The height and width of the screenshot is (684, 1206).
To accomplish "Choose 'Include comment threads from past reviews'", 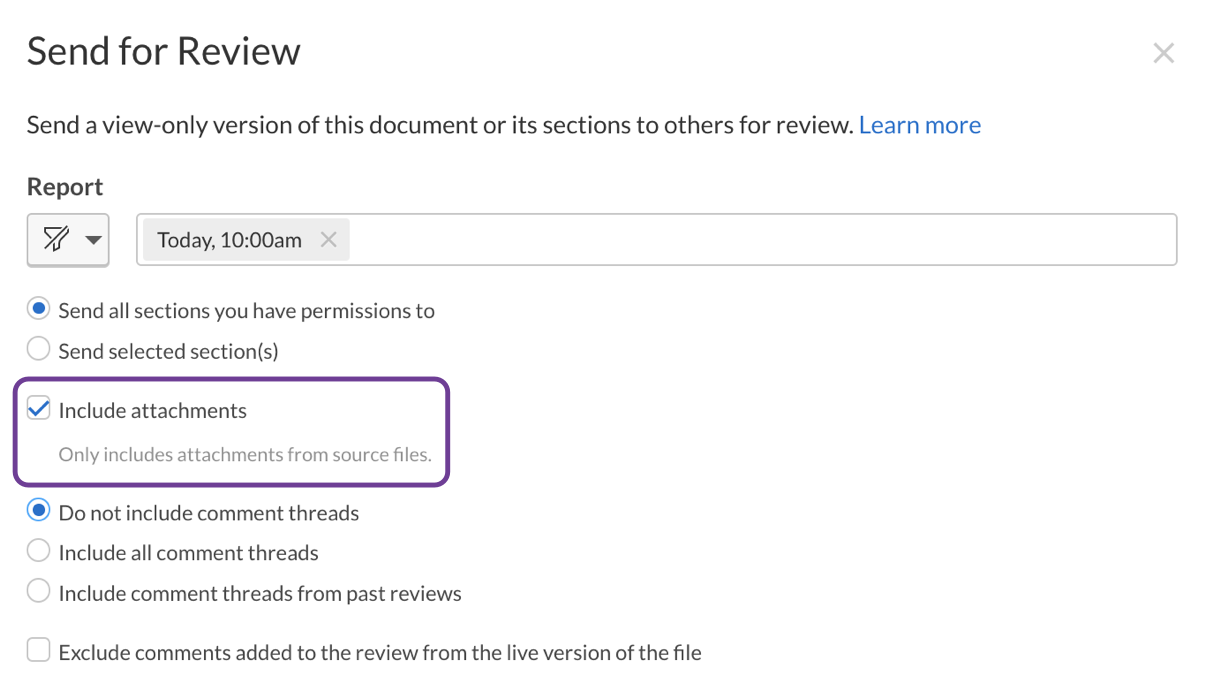I will pyautogui.click(x=38, y=590).
